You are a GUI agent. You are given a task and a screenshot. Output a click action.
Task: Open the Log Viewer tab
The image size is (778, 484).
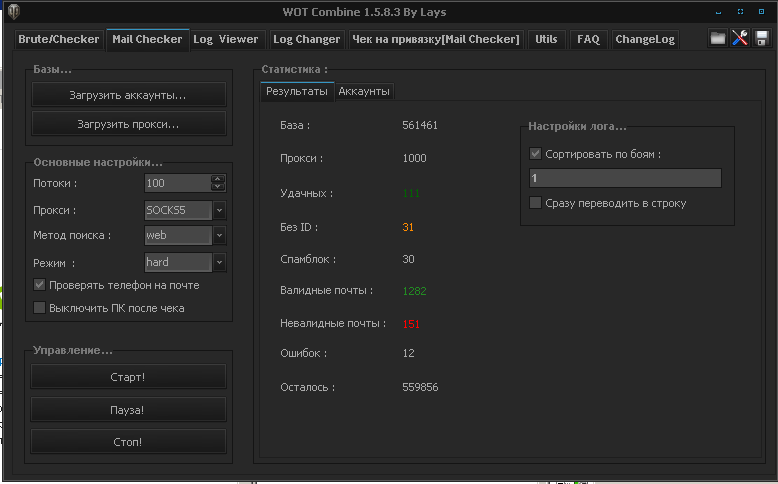(x=226, y=39)
